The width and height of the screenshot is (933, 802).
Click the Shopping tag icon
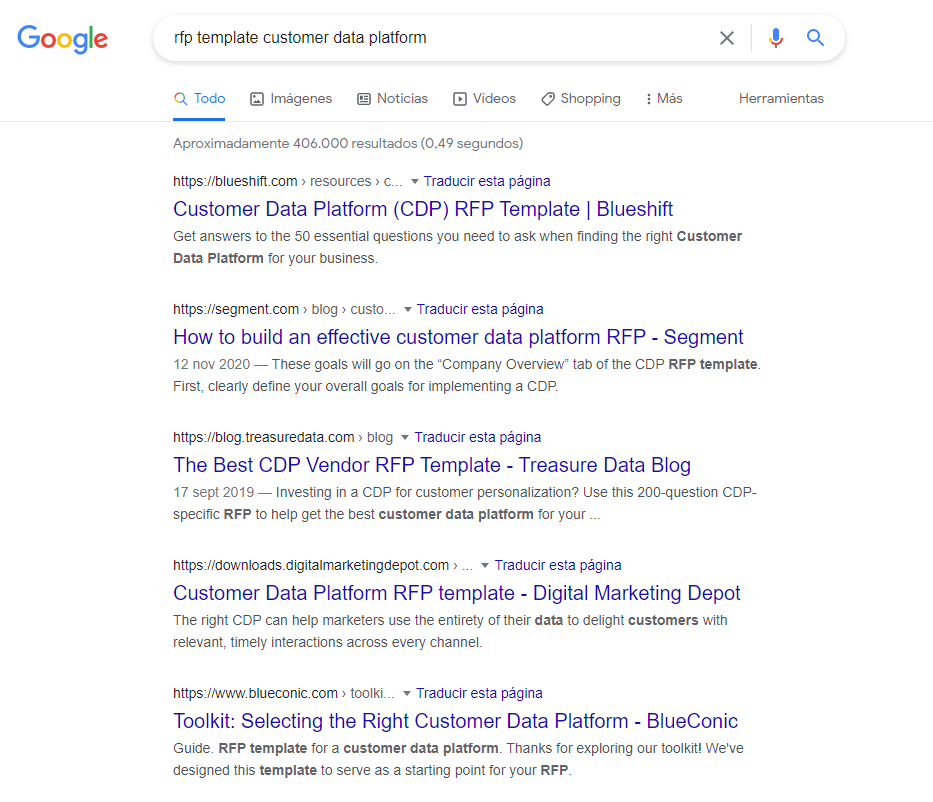pos(547,99)
